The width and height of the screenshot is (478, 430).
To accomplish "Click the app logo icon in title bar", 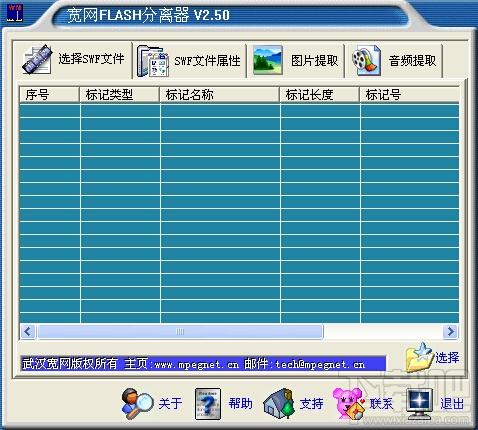I will coord(15,12).
